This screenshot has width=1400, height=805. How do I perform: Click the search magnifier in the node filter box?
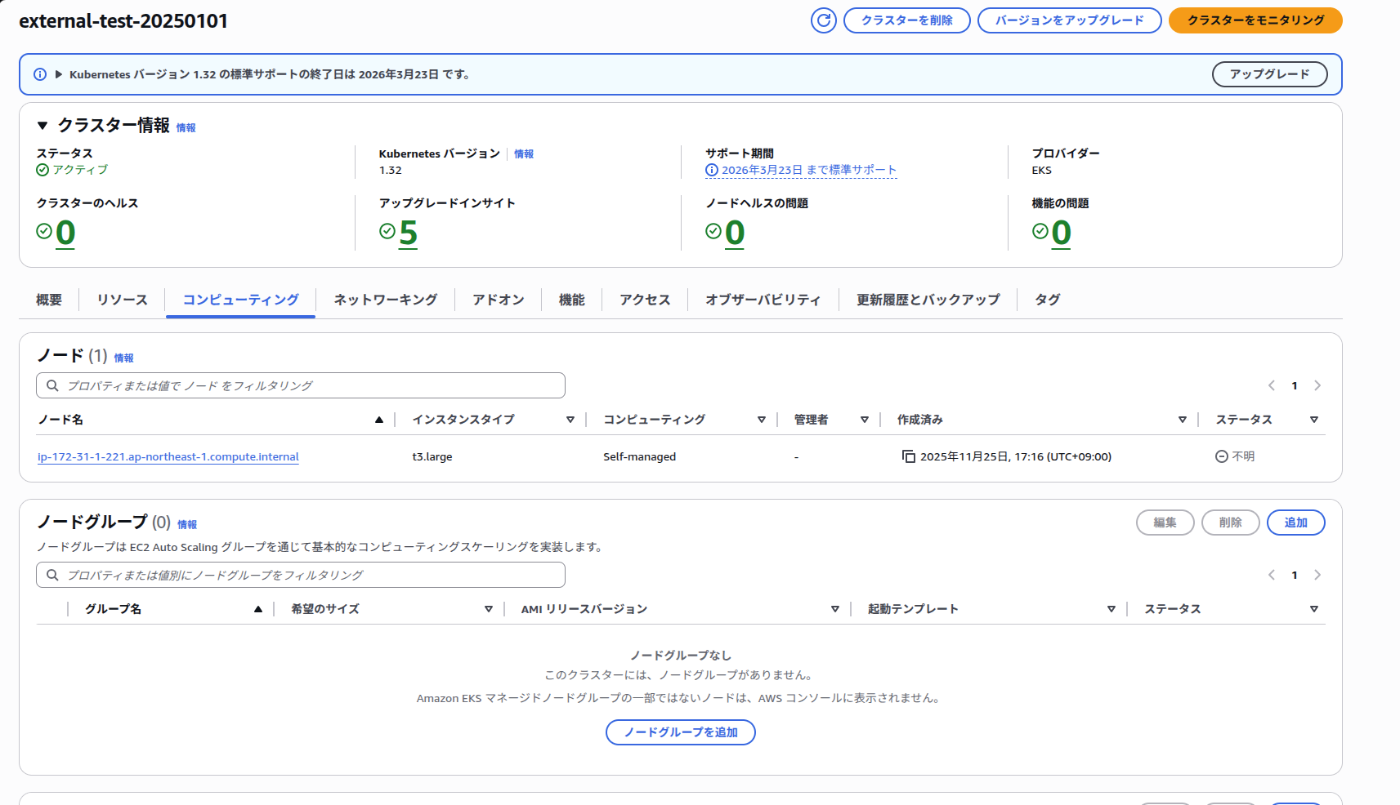(52, 385)
